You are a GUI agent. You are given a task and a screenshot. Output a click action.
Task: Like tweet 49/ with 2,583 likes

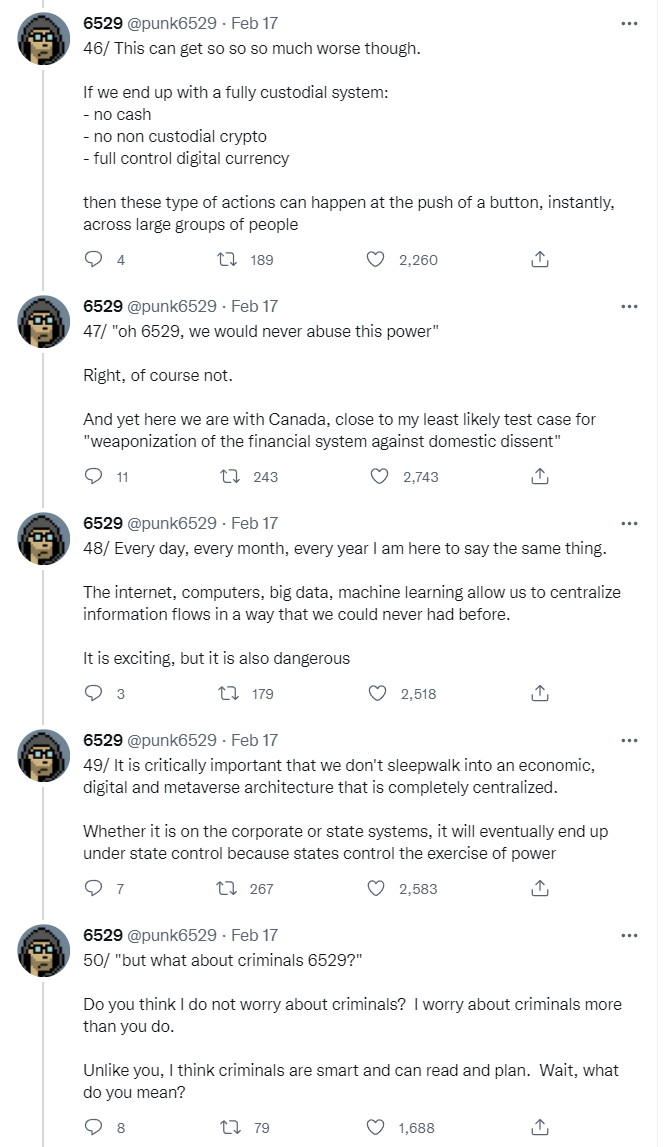[x=376, y=889]
